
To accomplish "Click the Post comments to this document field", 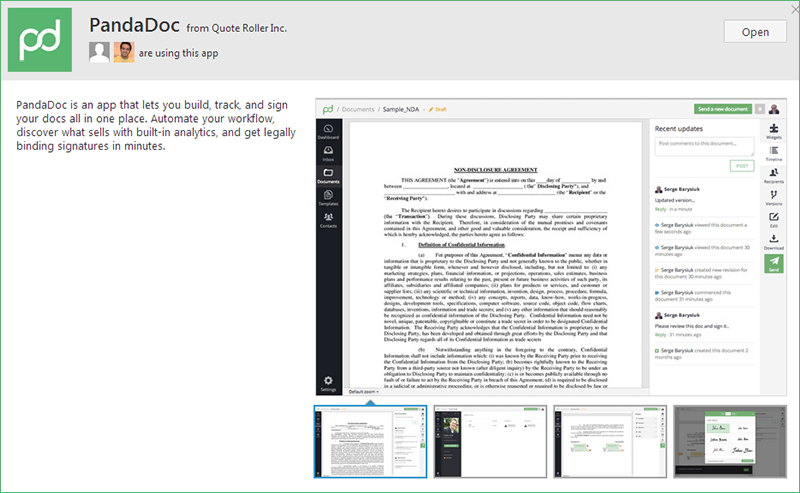I will pyautogui.click(x=705, y=146).
